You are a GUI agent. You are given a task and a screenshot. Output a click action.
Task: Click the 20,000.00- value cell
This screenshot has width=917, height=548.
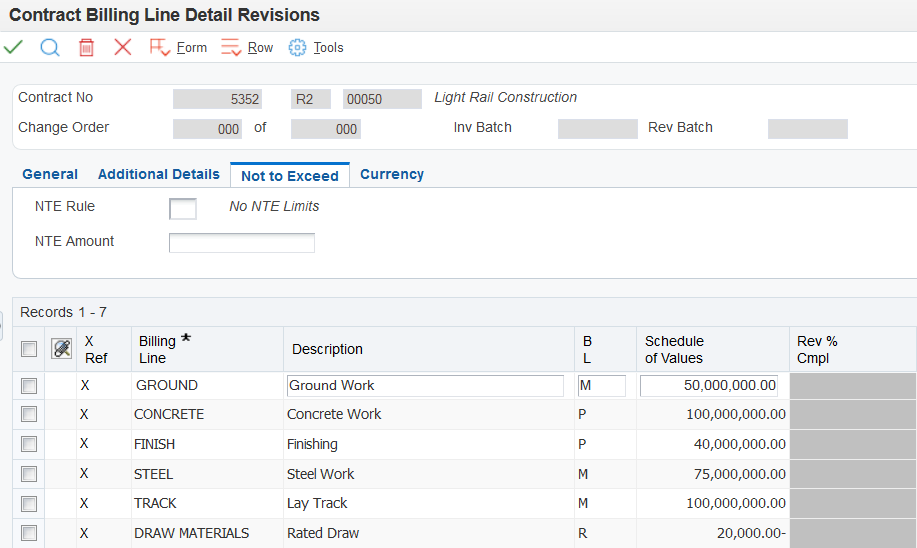pos(712,533)
